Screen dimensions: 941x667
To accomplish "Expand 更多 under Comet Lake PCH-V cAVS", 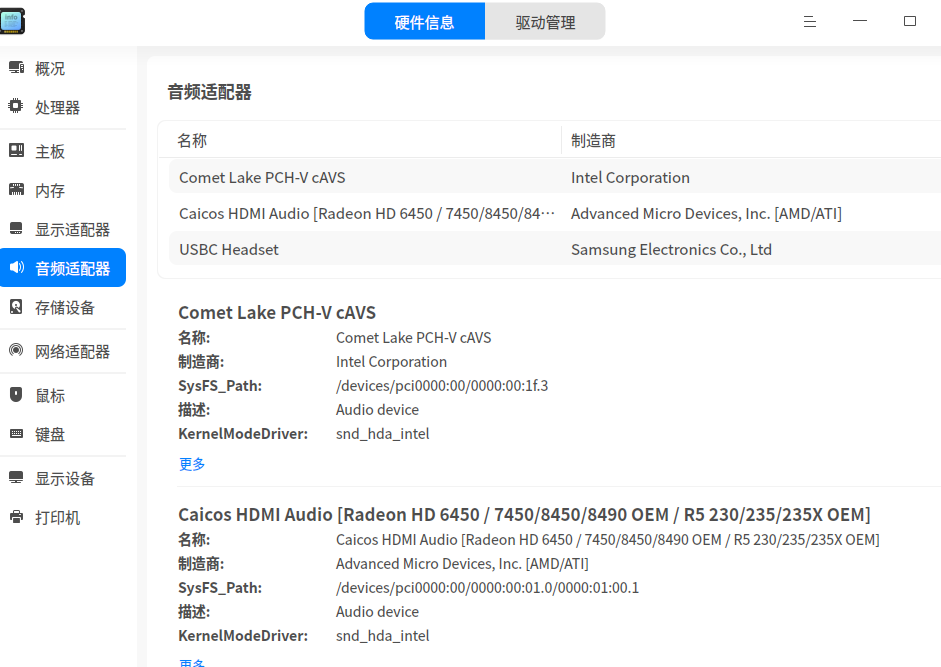I will coord(192,464).
